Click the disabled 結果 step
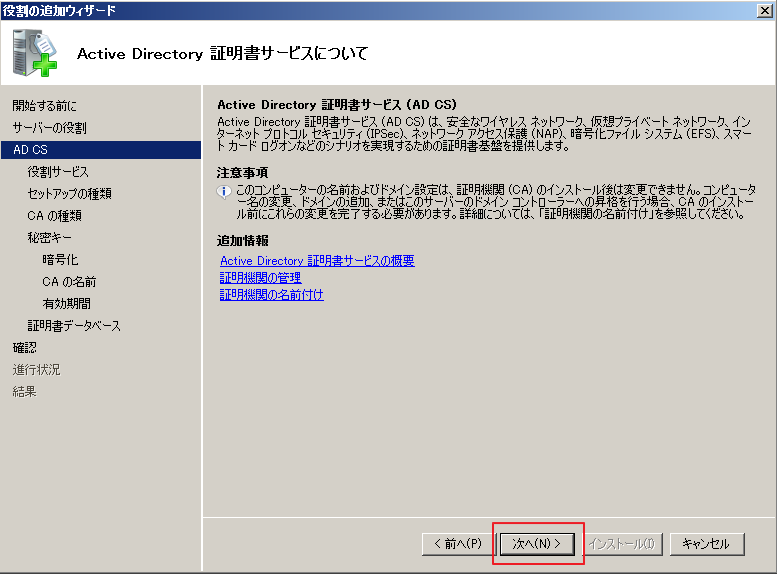The image size is (777, 574). (x=25, y=392)
